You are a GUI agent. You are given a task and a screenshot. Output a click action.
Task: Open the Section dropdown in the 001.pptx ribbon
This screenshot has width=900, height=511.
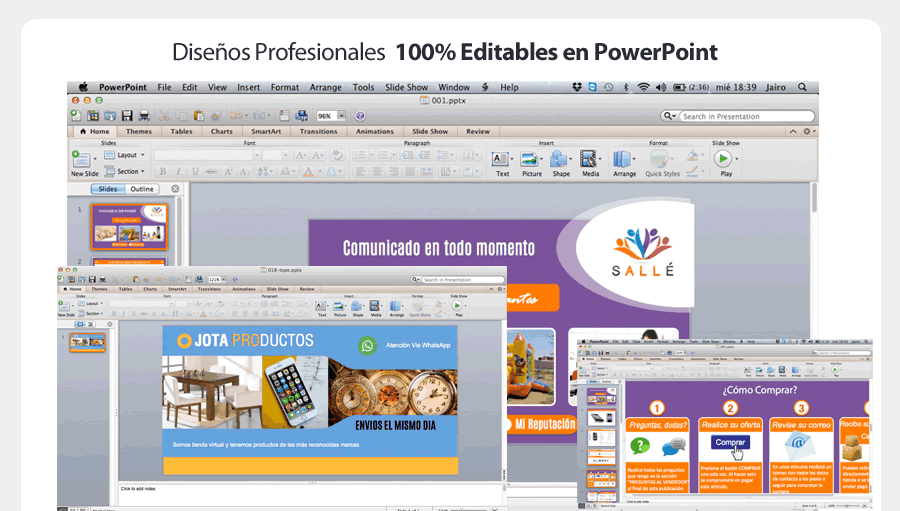click(128, 171)
